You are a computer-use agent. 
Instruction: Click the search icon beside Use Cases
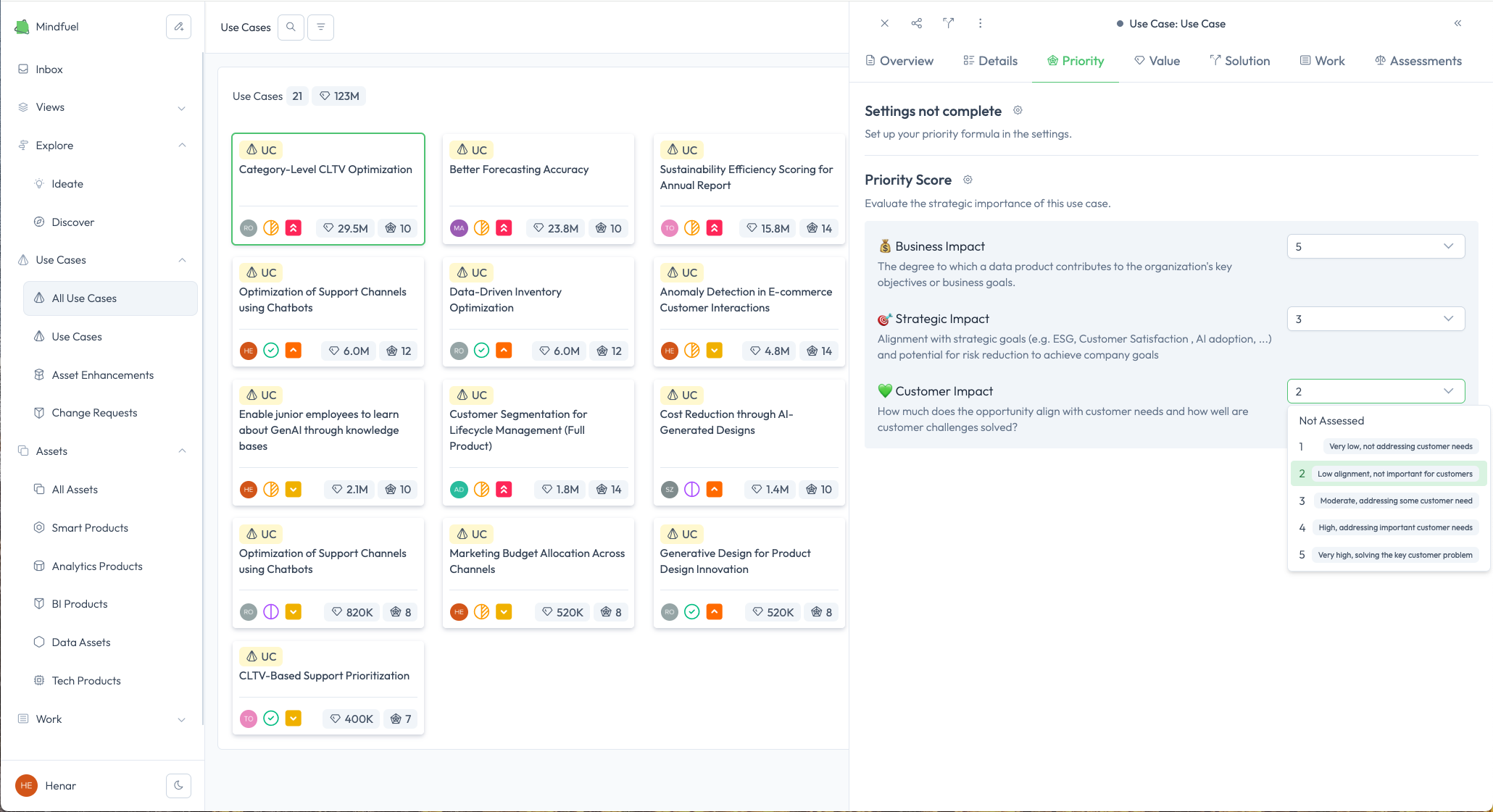click(291, 27)
